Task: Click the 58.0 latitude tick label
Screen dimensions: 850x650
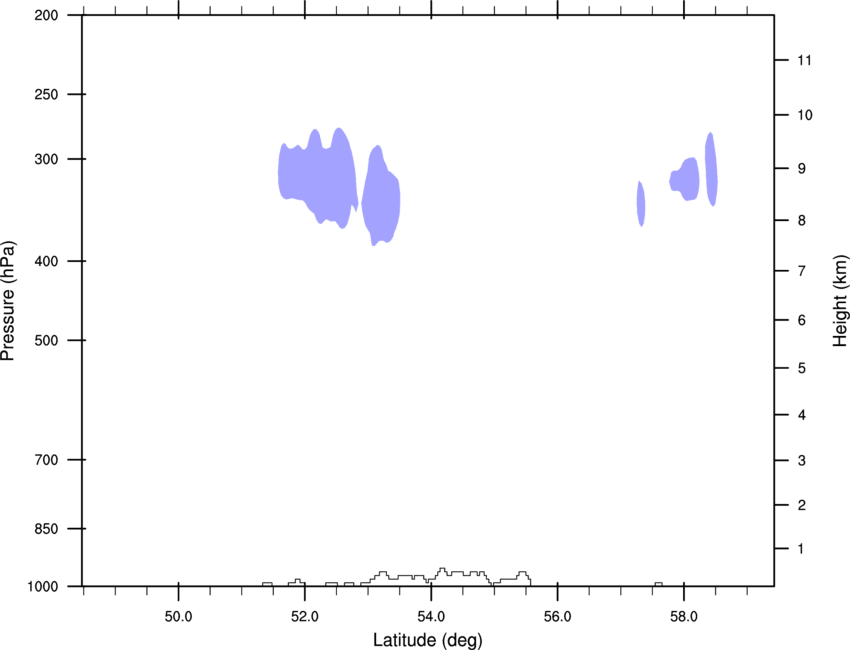Action: coord(684,616)
